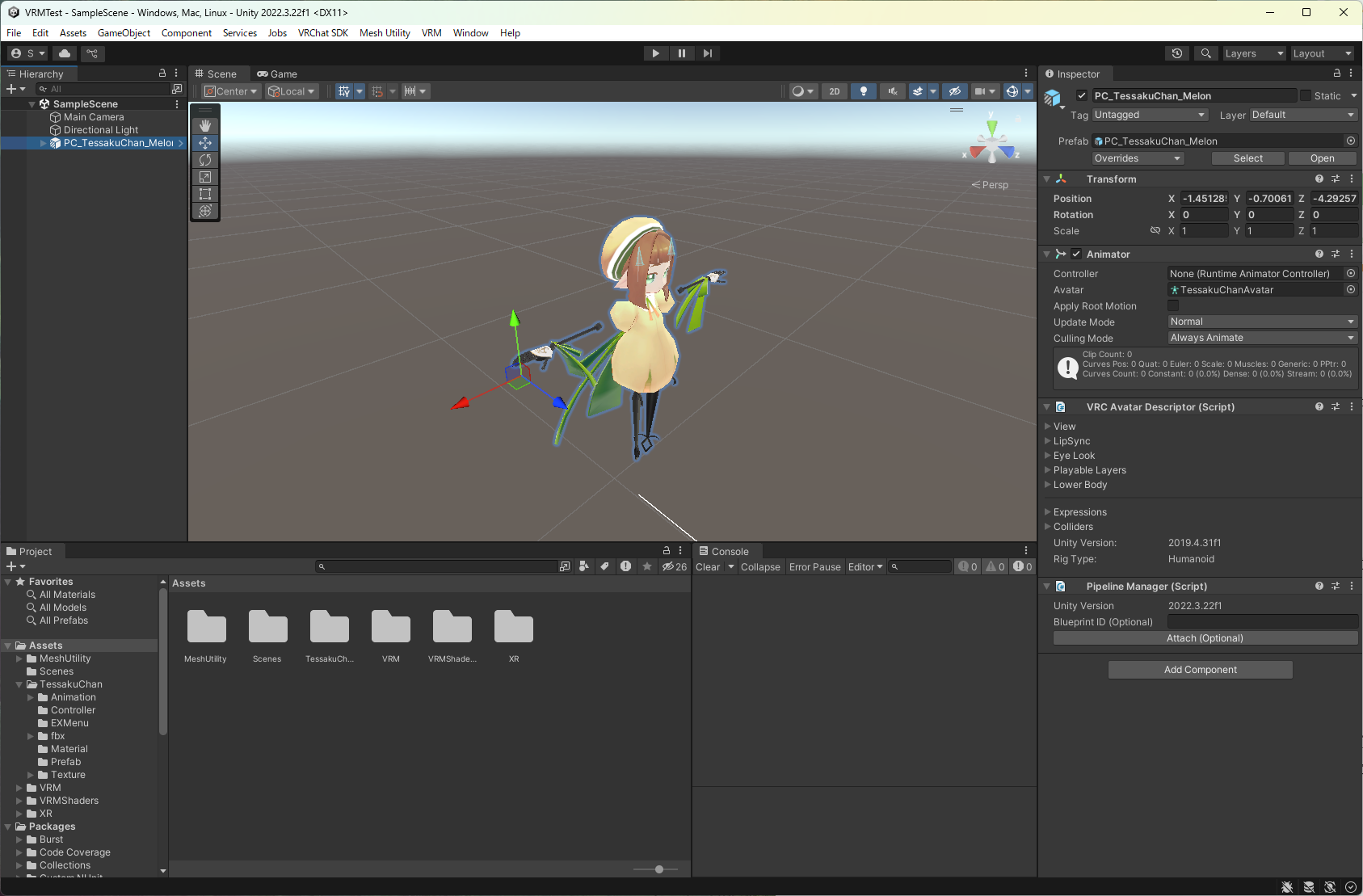
Task: Lock the Inspector panel
Action: pyautogui.click(x=1336, y=74)
